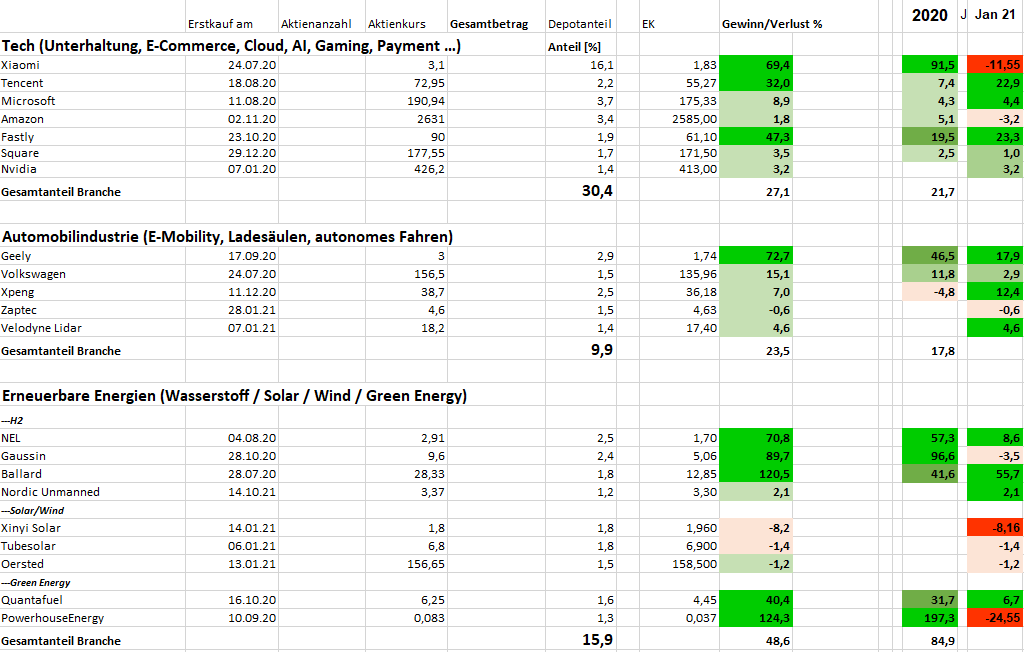Viewport: 1024px width, 652px height.
Task: Click Ballard's gain cell 120,5
Action: pyautogui.click(x=756, y=474)
